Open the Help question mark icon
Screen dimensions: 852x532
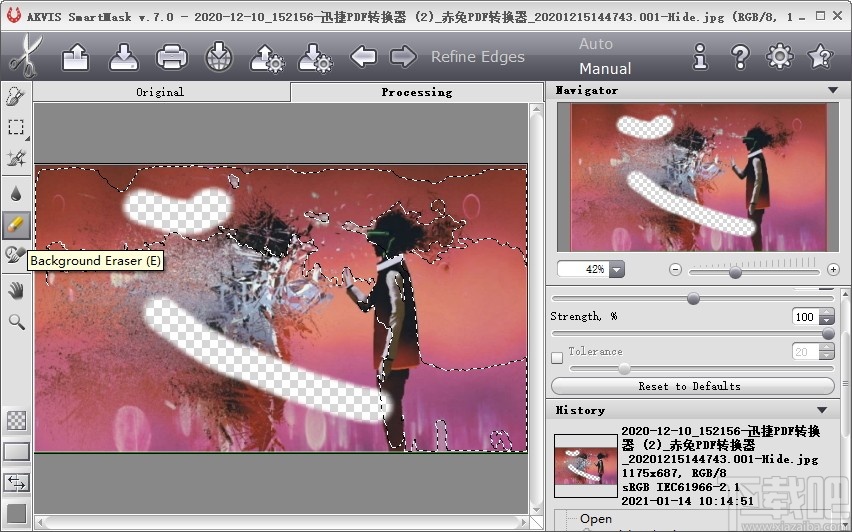pyautogui.click(x=740, y=57)
